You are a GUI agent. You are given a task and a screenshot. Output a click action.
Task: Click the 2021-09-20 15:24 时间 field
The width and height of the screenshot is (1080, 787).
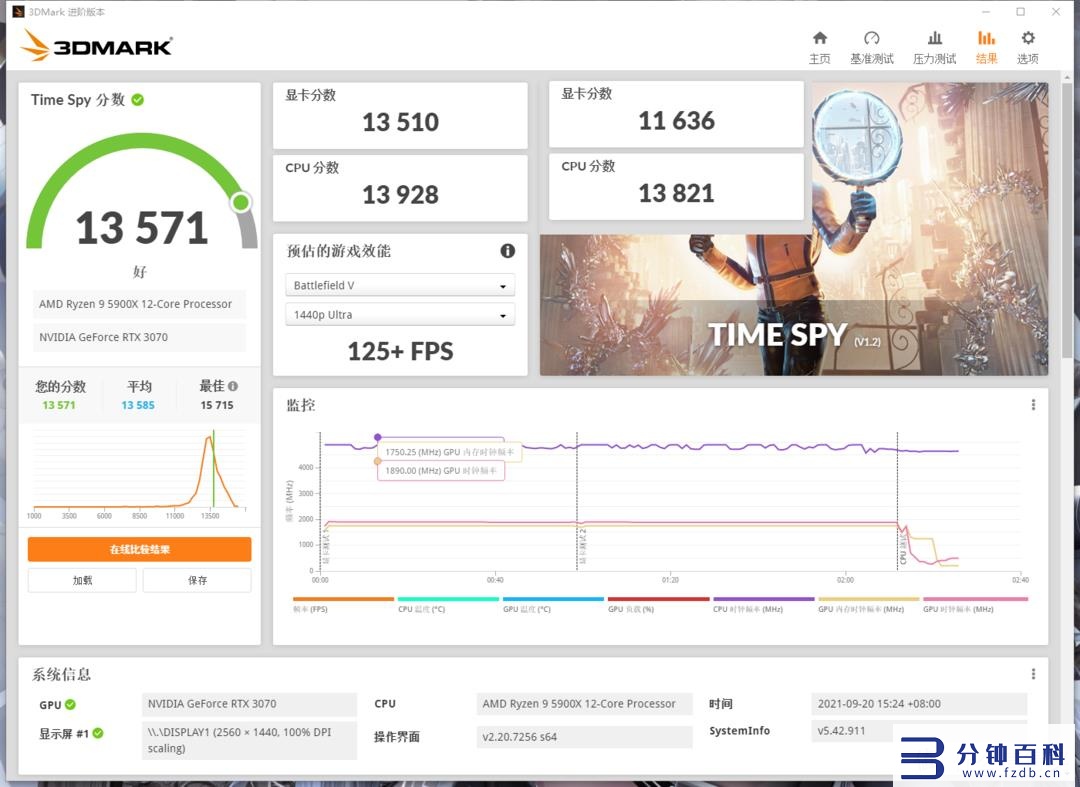pyautogui.click(x=920, y=704)
